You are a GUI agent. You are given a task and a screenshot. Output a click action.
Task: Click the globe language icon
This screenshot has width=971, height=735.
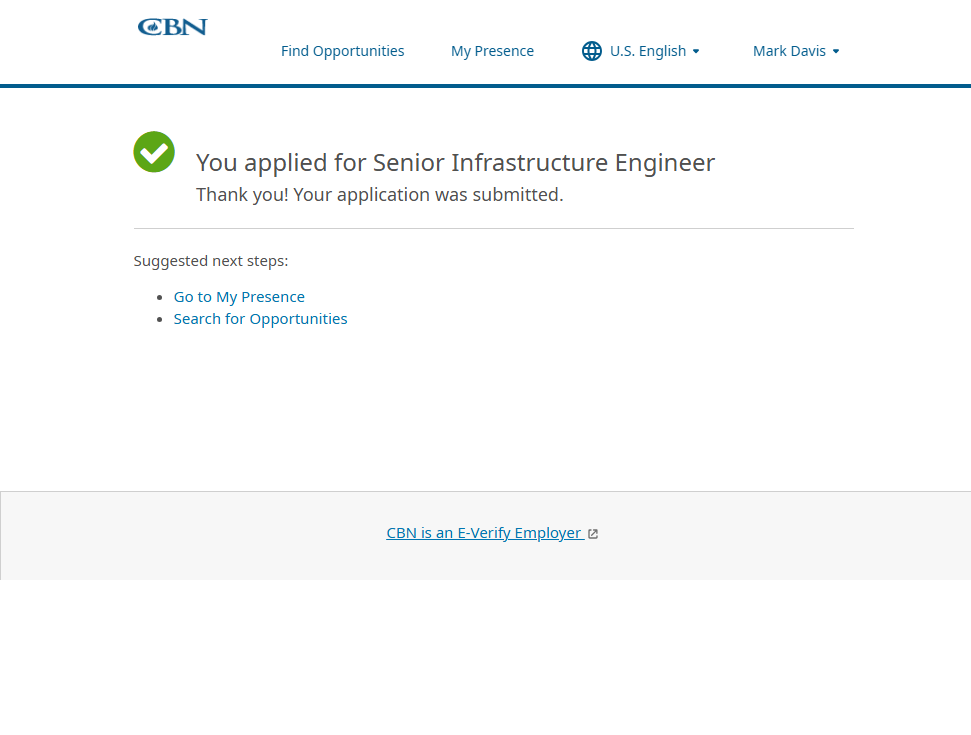coord(592,51)
